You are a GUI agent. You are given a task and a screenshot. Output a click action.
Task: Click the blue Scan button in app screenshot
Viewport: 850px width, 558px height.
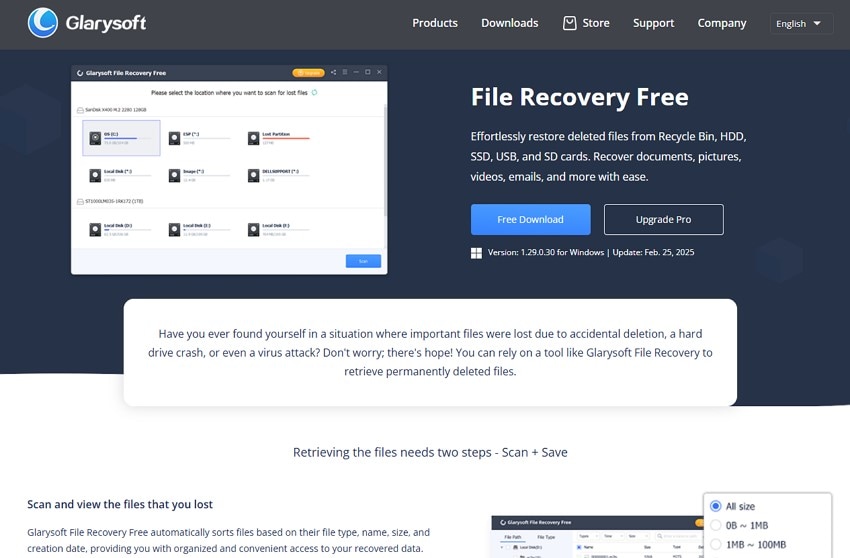363,261
